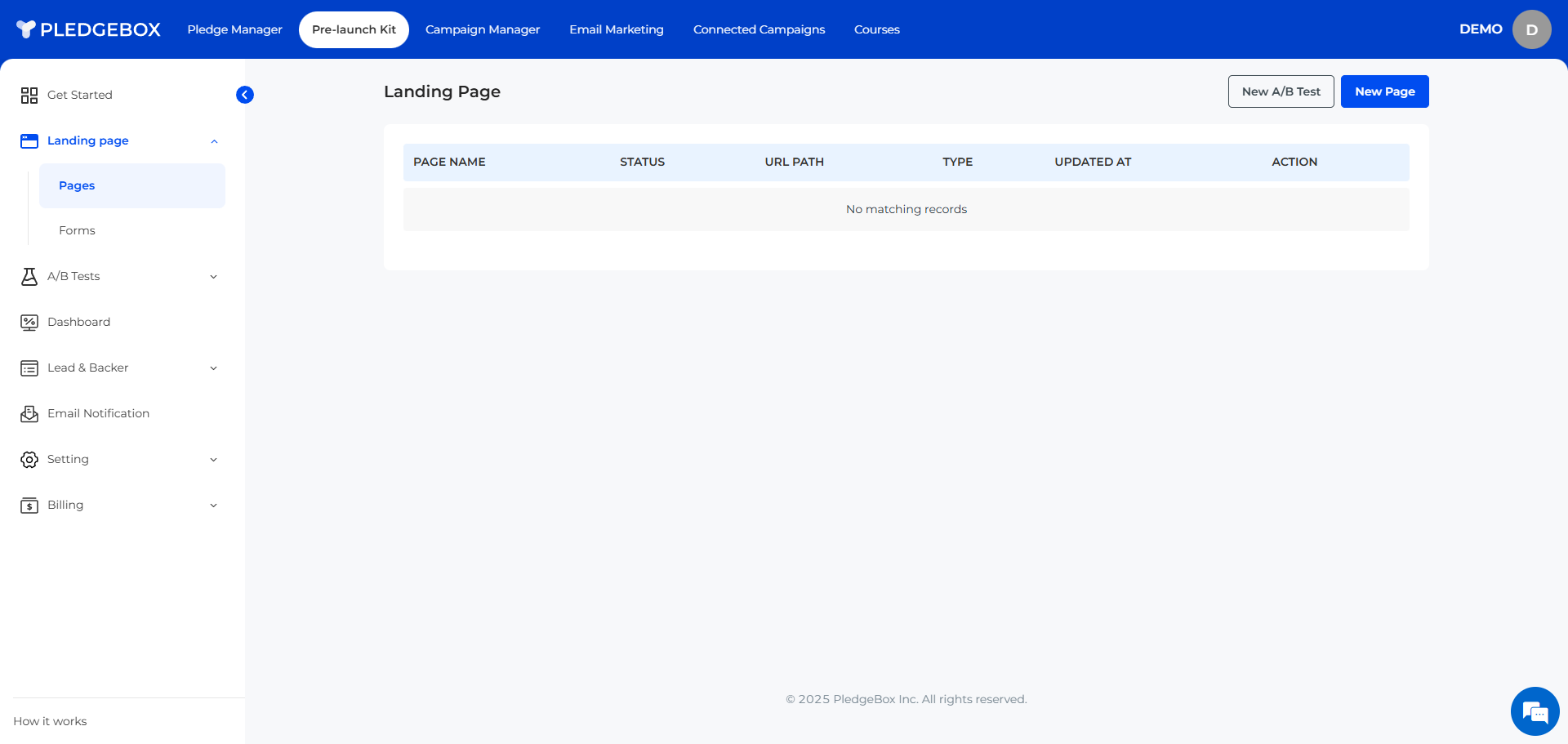The height and width of the screenshot is (744, 1568).
Task: Open the Email Marketing tab
Action: click(x=617, y=29)
